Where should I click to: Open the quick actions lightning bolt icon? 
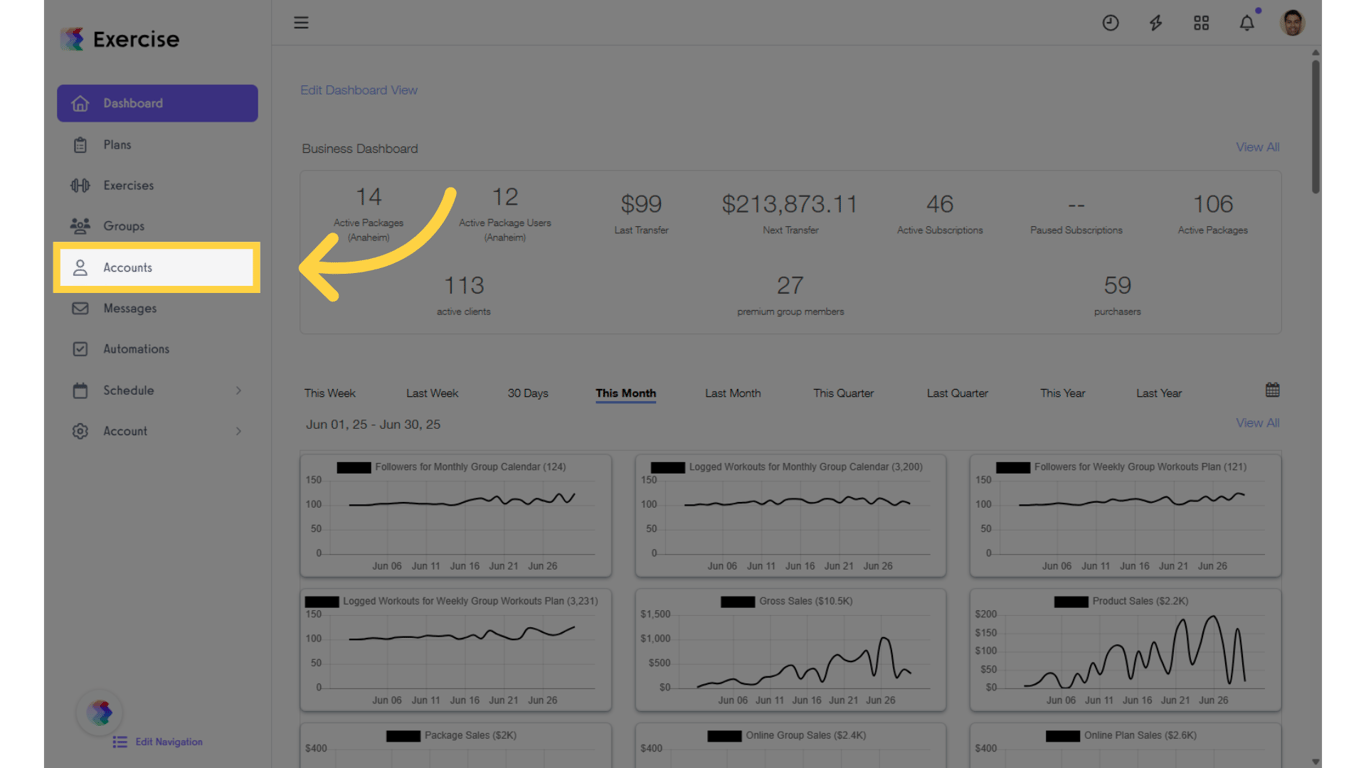[1155, 22]
